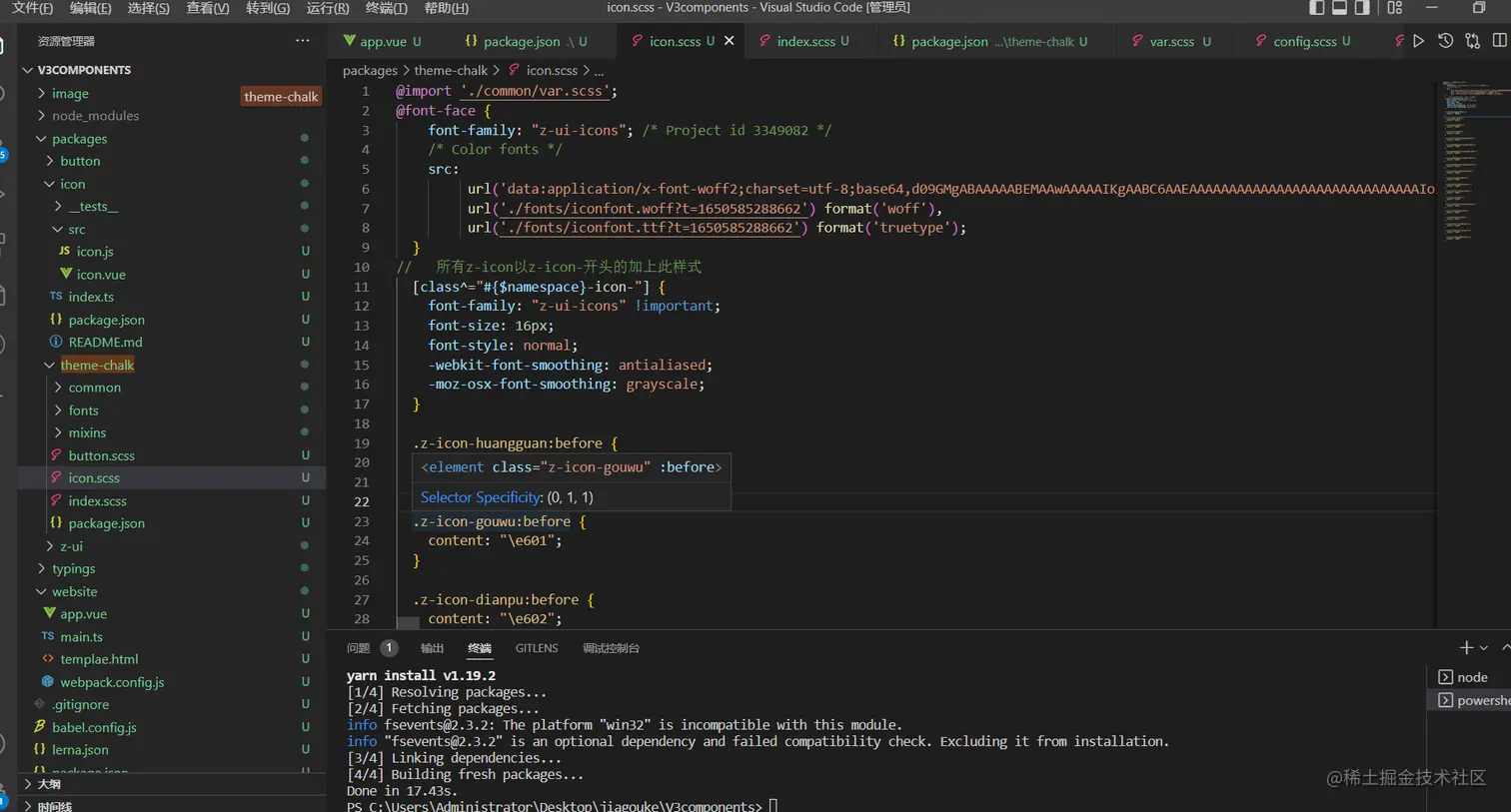Open the 问题 problems panel tab
Image resolution: width=1511 pixels, height=812 pixels.
372,648
